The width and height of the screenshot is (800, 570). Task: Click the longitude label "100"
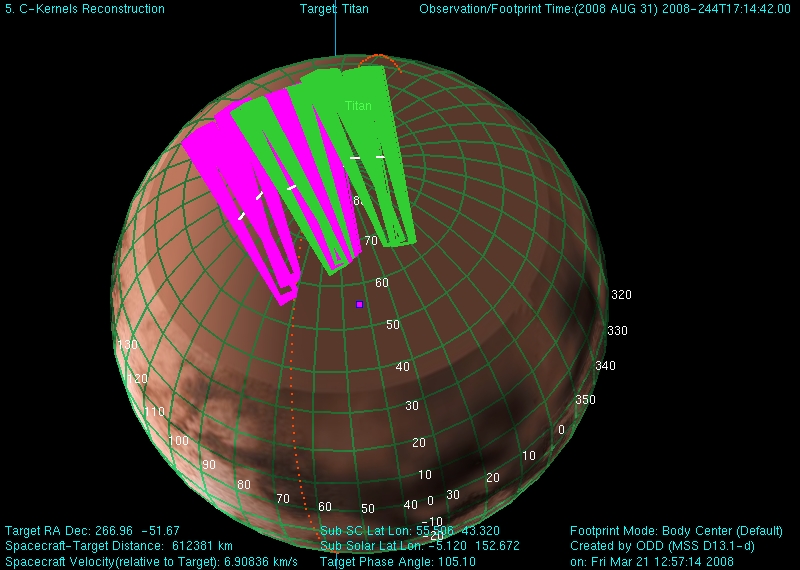click(x=179, y=440)
